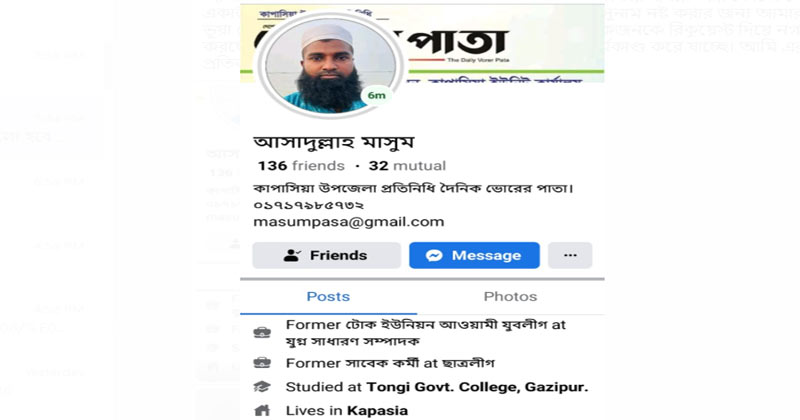Click the home icon beside Lives in

pos(262,410)
